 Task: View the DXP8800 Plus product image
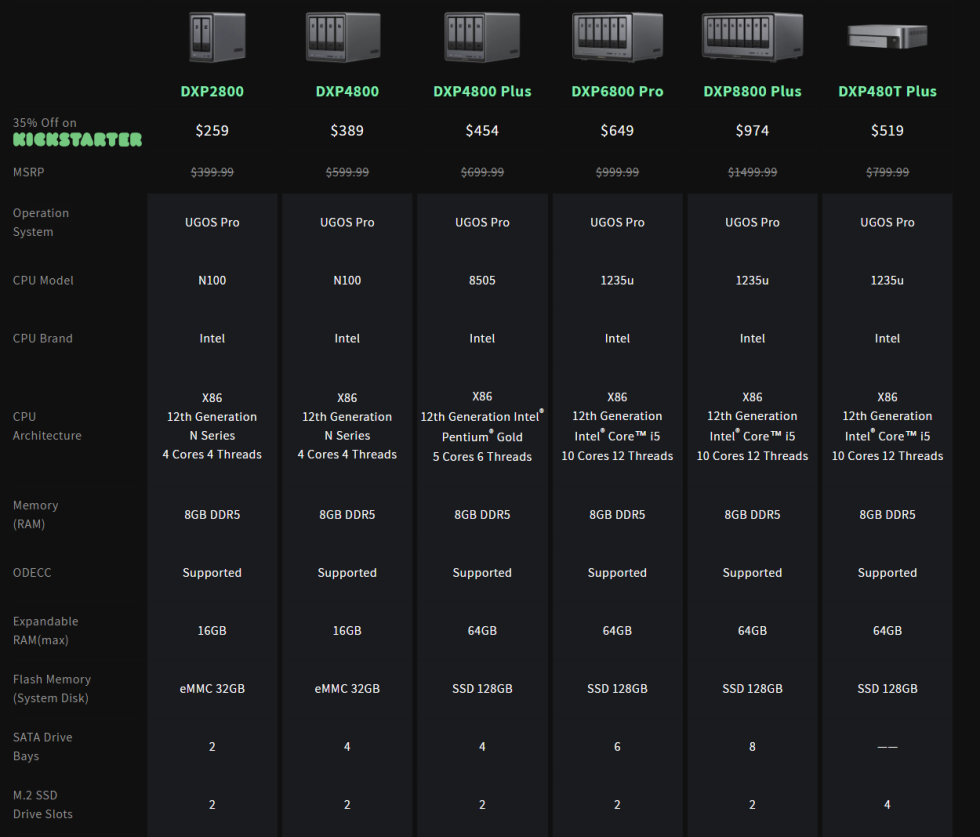(x=752, y=38)
